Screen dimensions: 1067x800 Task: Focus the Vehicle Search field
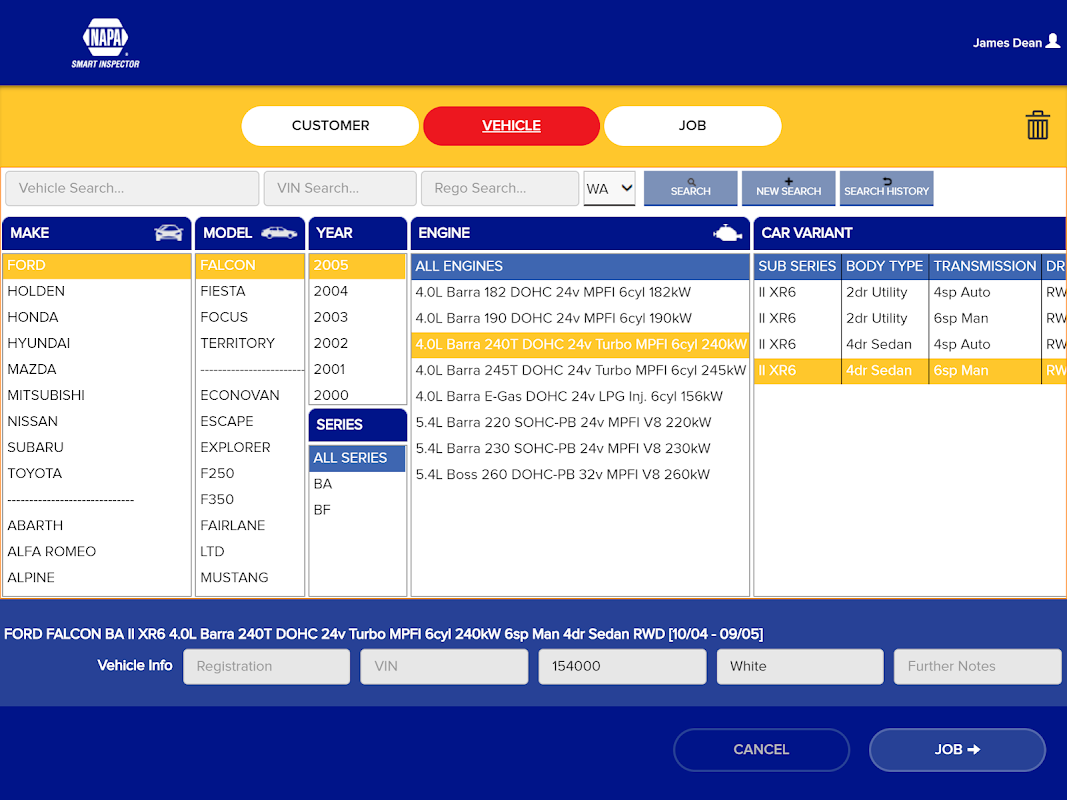(132, 188)
